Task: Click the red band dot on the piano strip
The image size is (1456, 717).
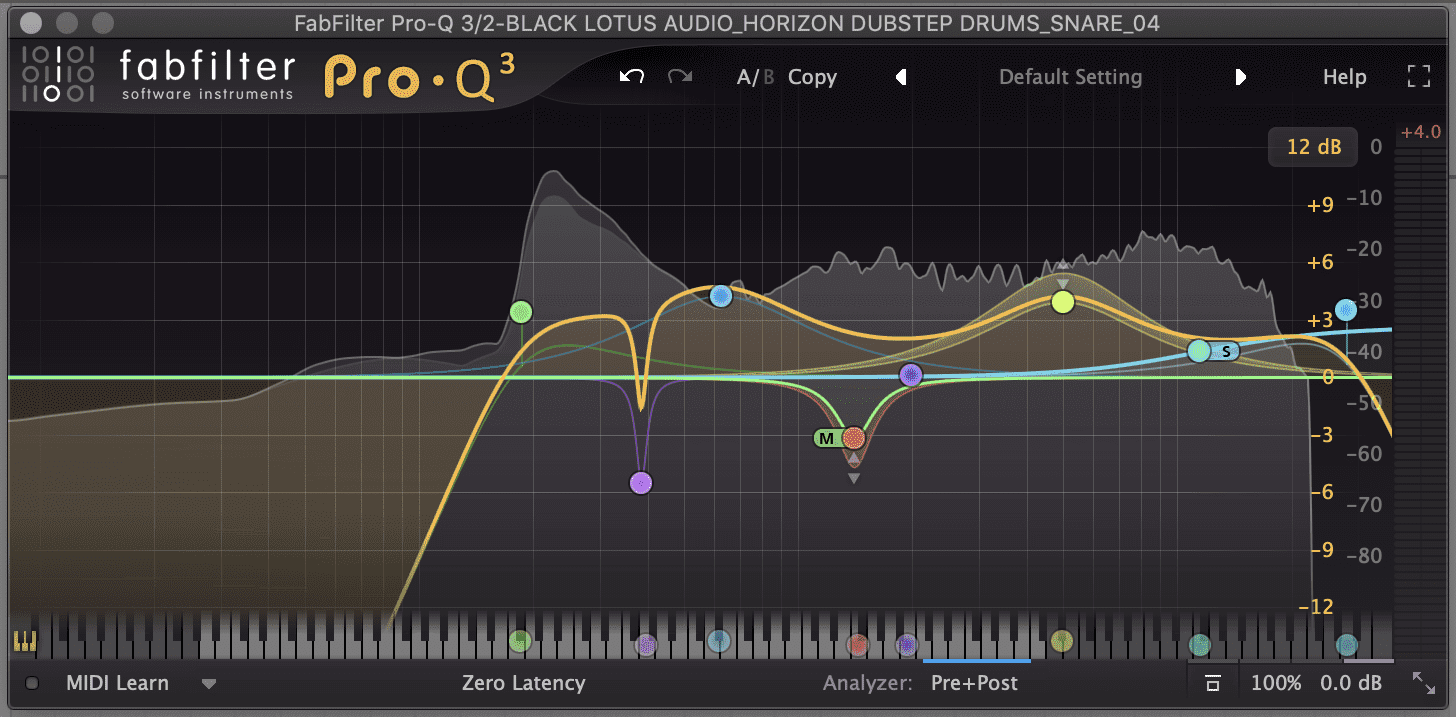Action: coord(857,644)
